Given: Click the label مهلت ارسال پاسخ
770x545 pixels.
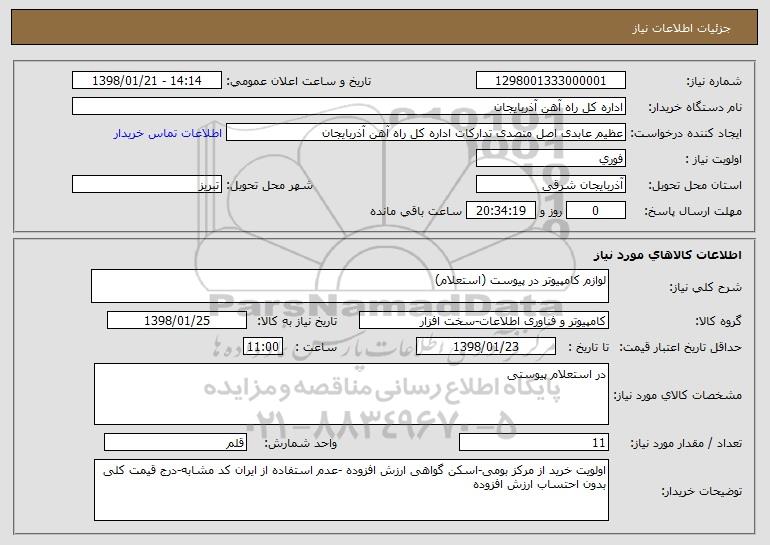Looking at the screenshot, I should tap(693, 212).
